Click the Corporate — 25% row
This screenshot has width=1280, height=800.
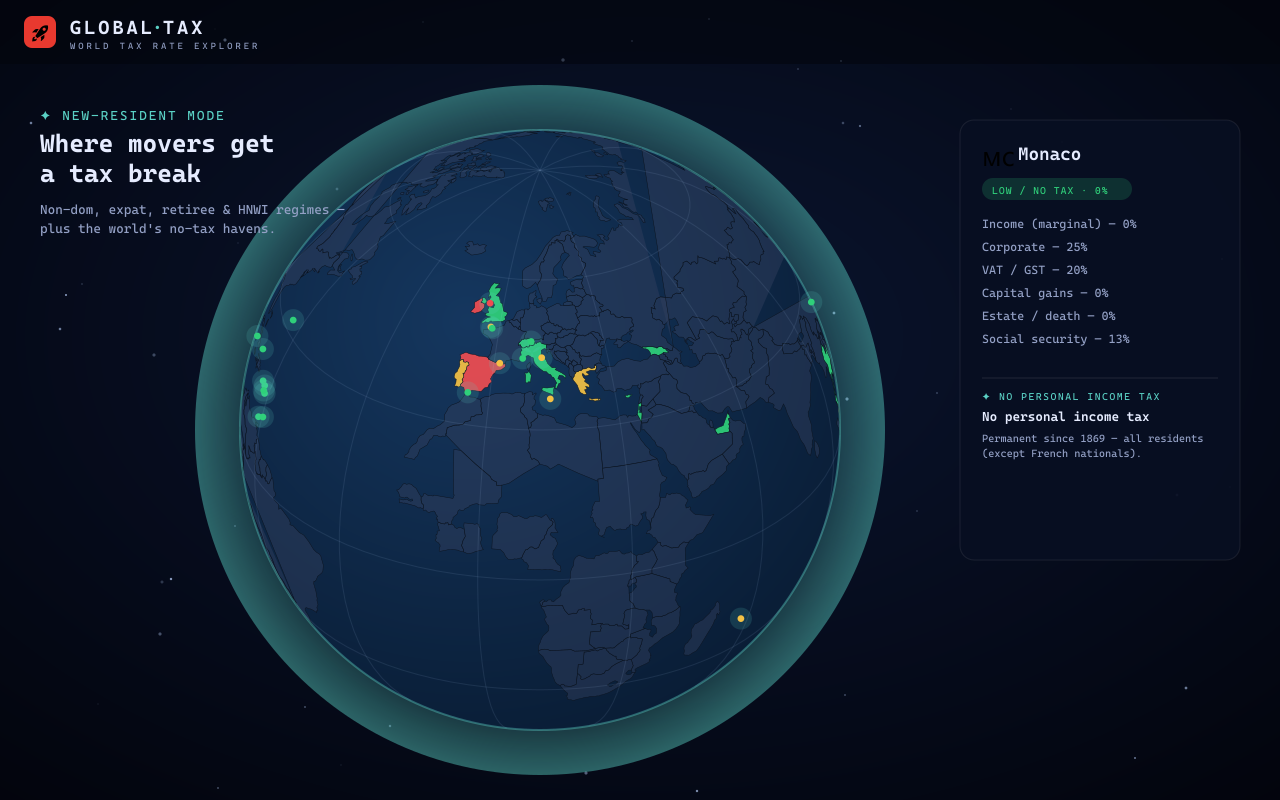point(1035,247)
